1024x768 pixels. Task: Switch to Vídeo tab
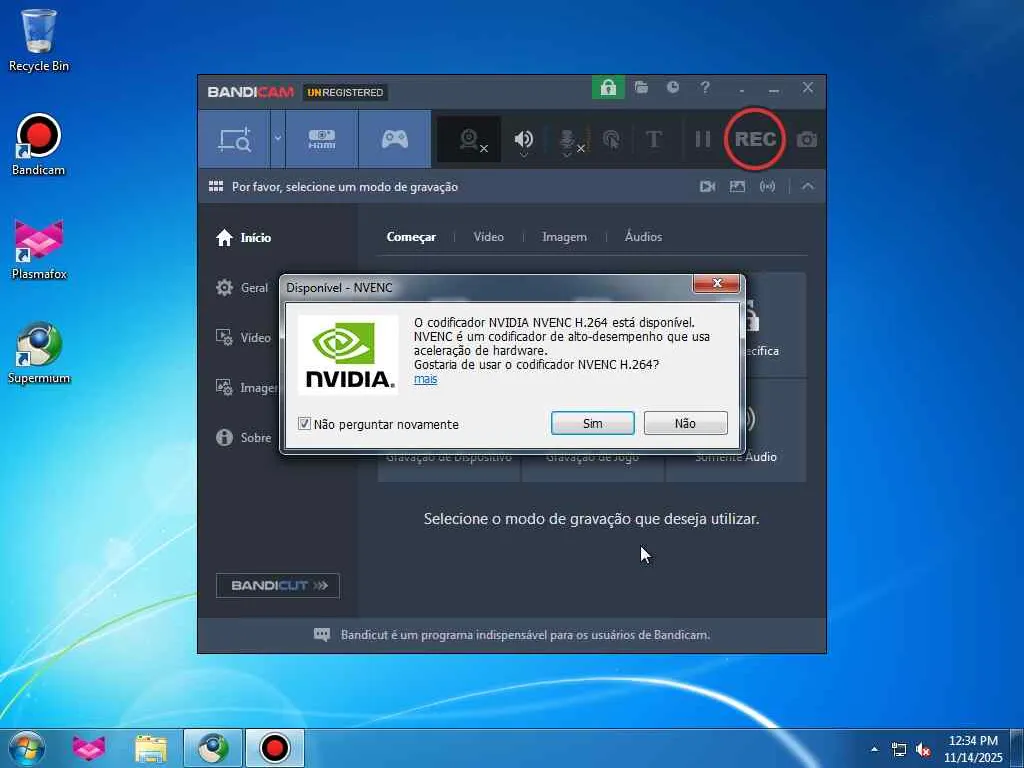pyautogui.click(x=488, y=237)
